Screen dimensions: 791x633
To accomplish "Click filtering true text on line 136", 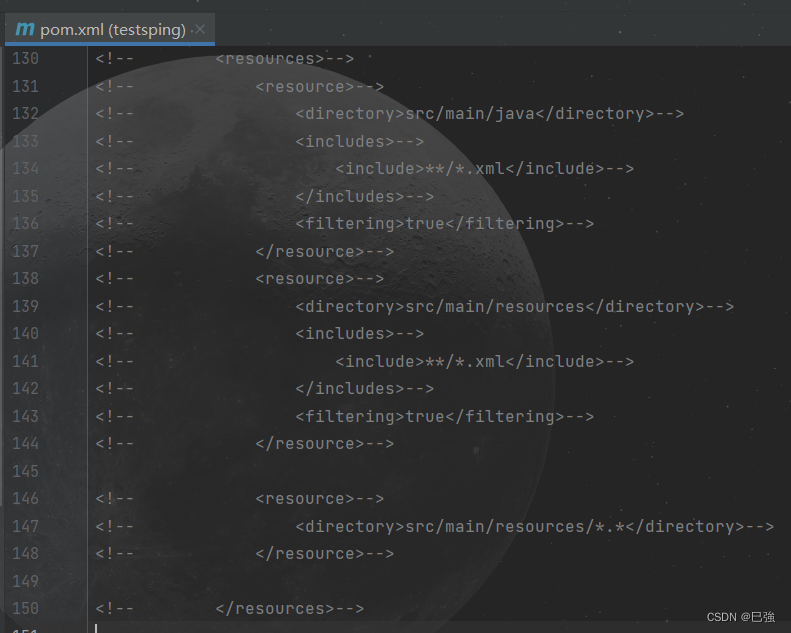I will (444, 223).
